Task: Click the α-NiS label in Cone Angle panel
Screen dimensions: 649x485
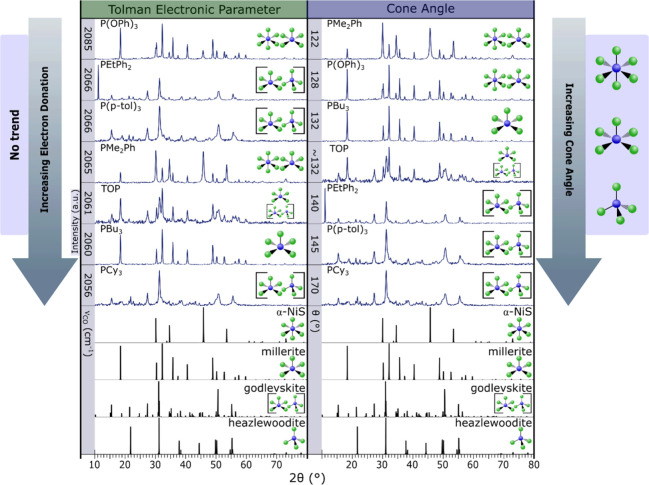Action: (x=517, y=312)
